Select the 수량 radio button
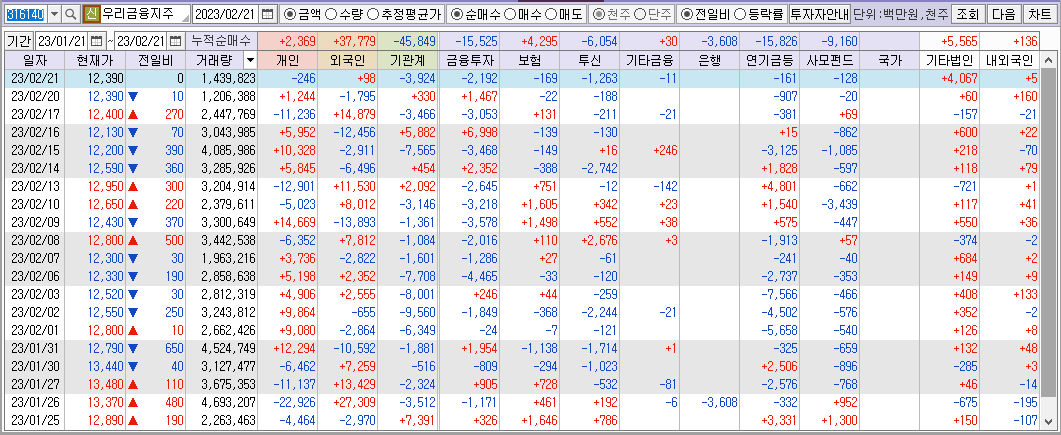Image resolution: width=1061 pixels, height=435 pixels. pyautogui.click(x=330, y=14)
